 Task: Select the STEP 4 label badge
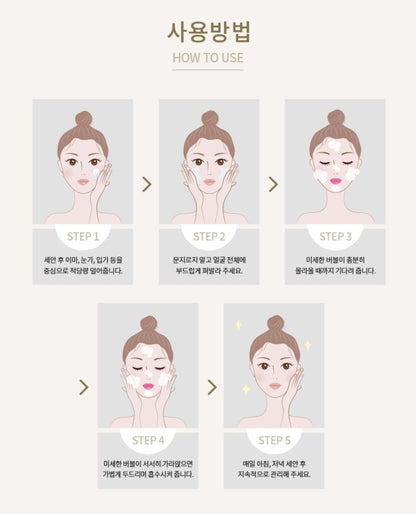148,440
